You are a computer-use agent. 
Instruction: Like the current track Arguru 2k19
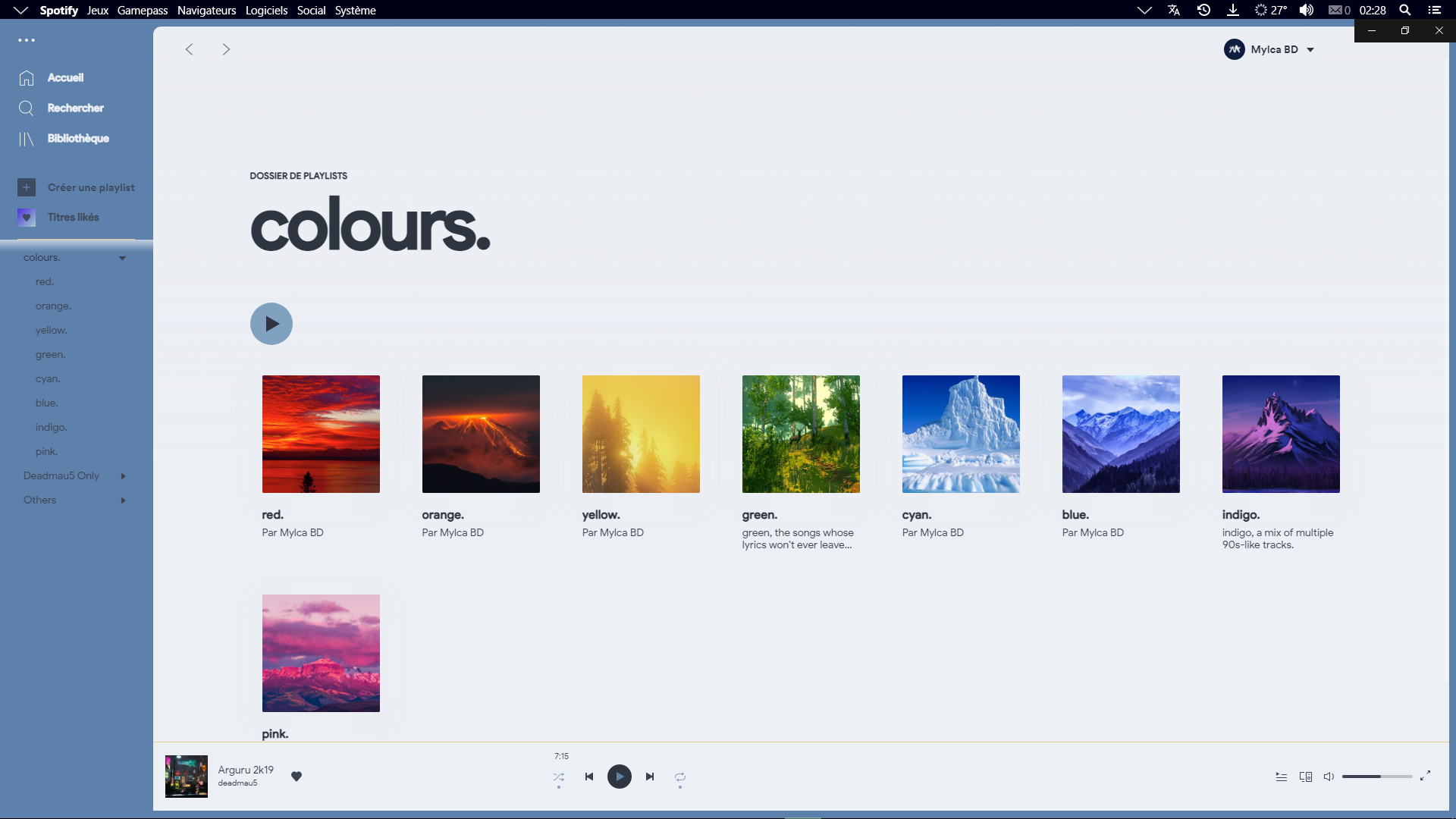pyautogui.click(x=297, y=777)
